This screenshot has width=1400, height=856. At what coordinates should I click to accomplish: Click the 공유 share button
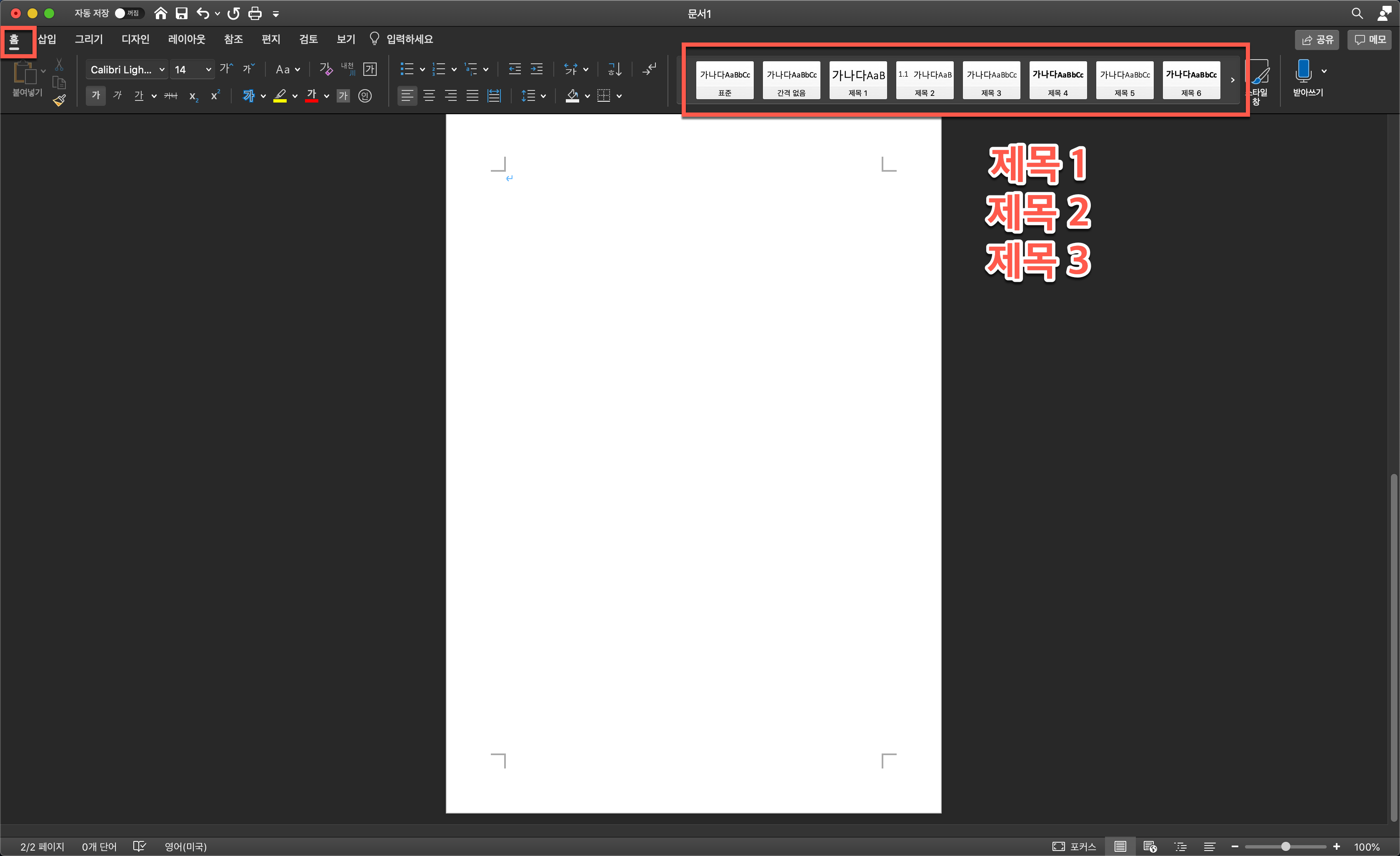click(x=1317, y=39)
